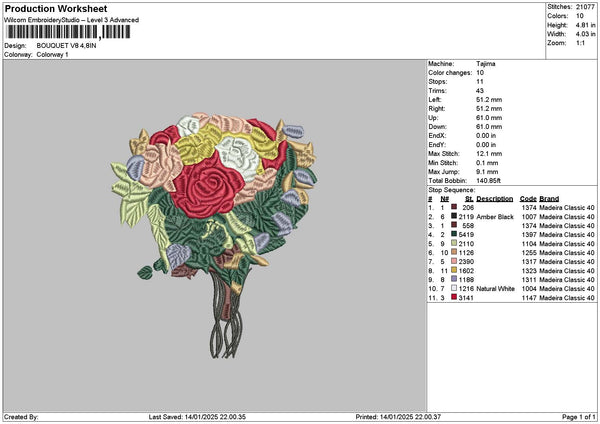Click stitch count 5419 in stop row 4

(x=466, y=235)
